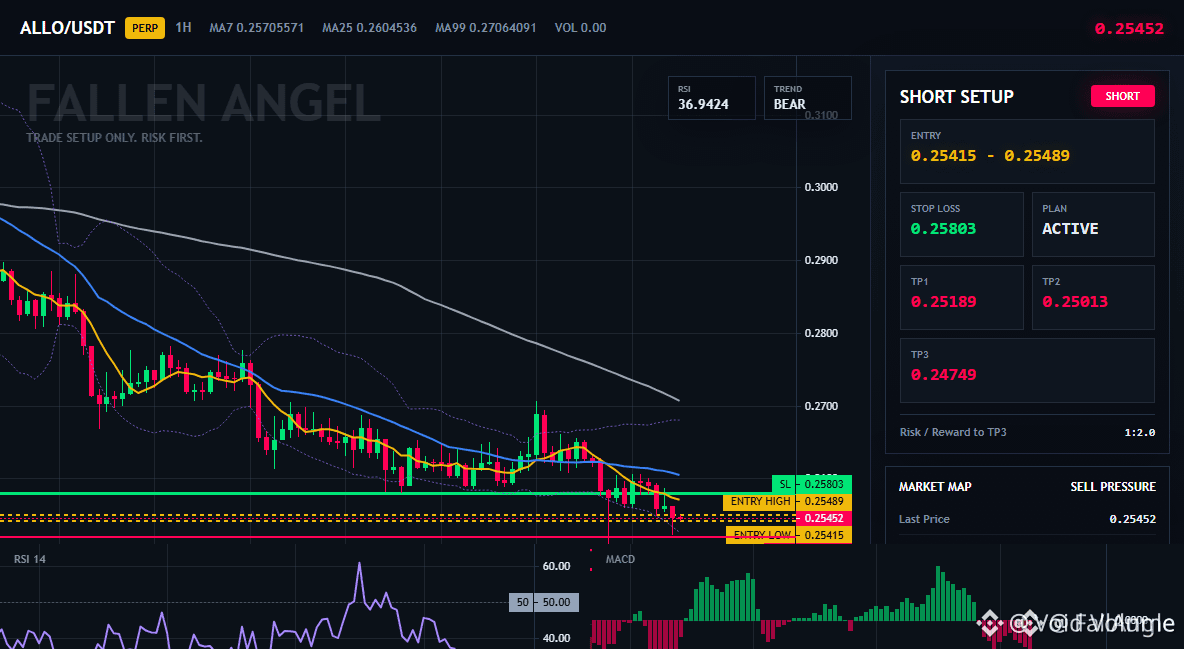Viewport: 1184px width, 649px height.
Task: Click the Last Price value 0.25452
Action: point(1133,519)
